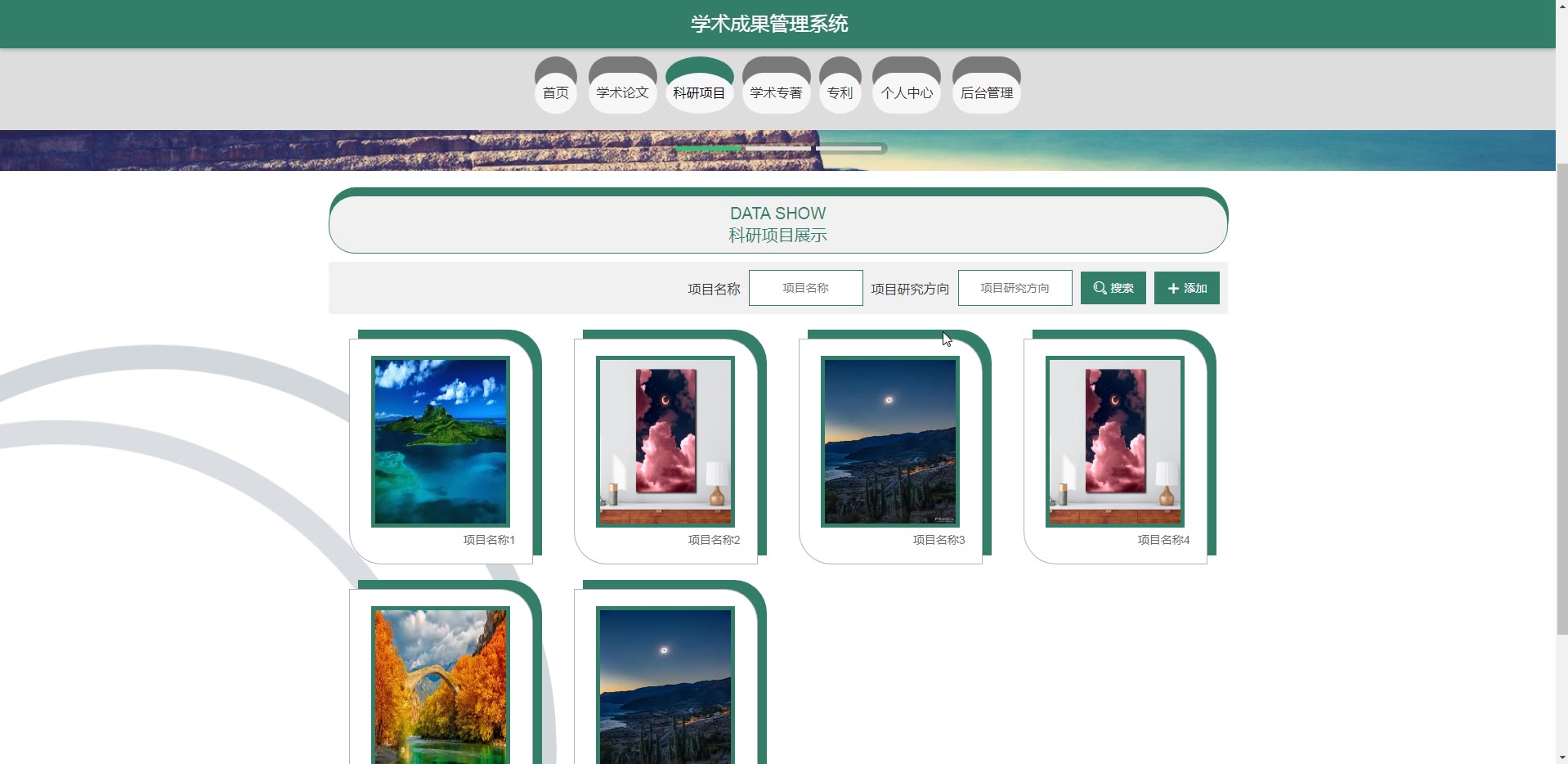Click the 项目名称 search input field
Image resolution: width=1568 pixels, height=764 pixels.
[x=806, y=288]
